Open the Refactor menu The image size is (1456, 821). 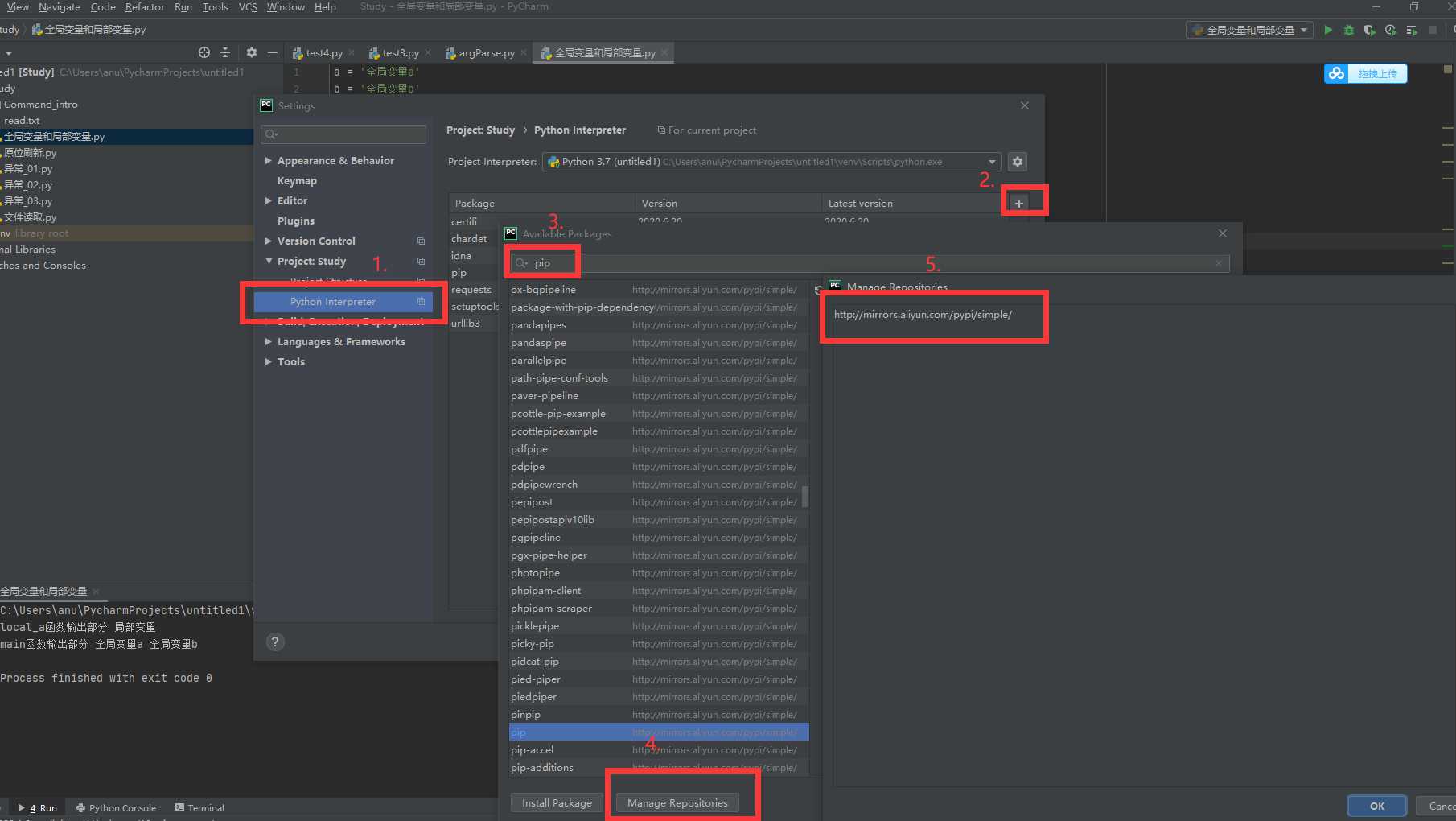pos(145,7)
